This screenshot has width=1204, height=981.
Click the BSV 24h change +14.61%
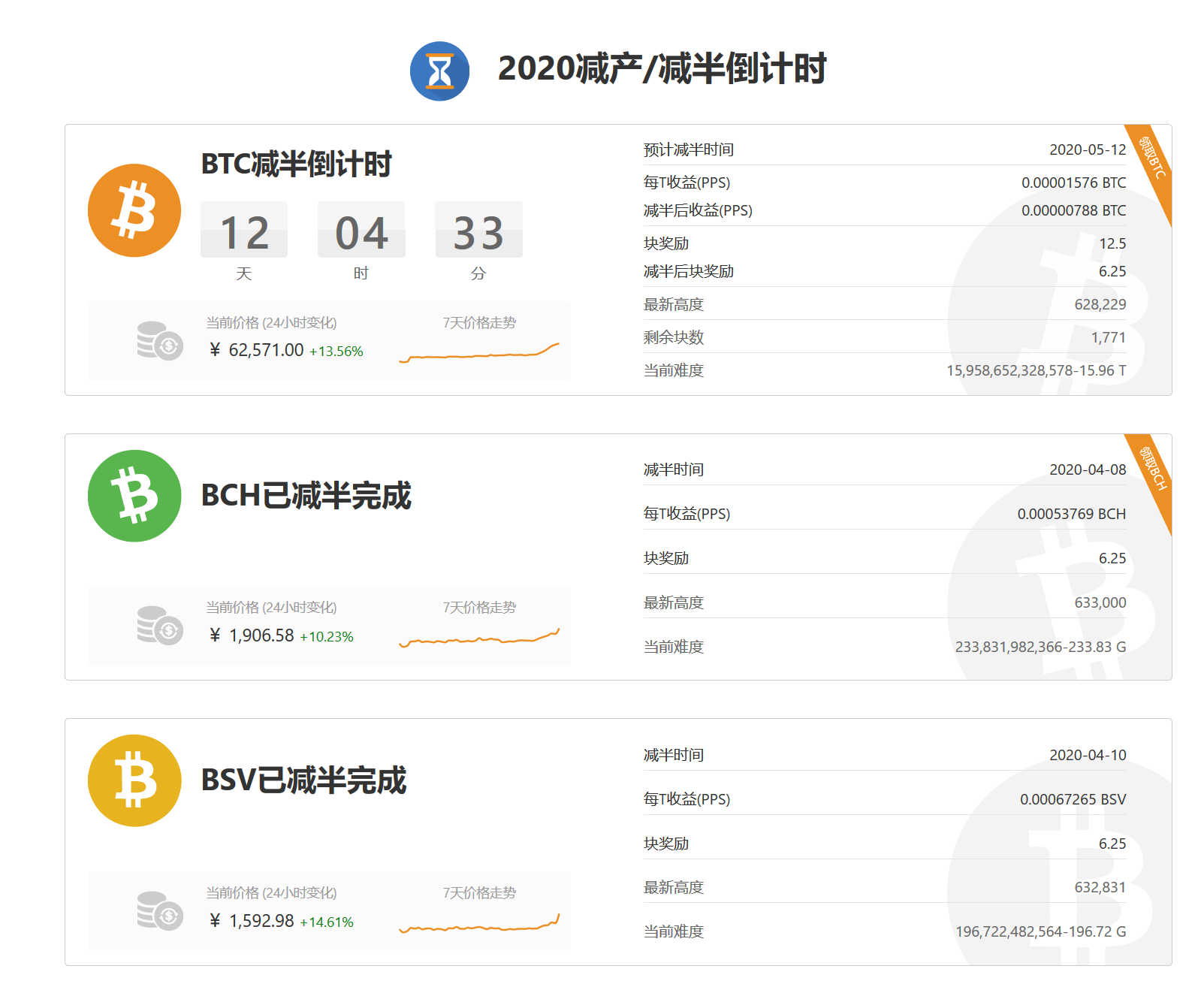click(x=326, y=922)
